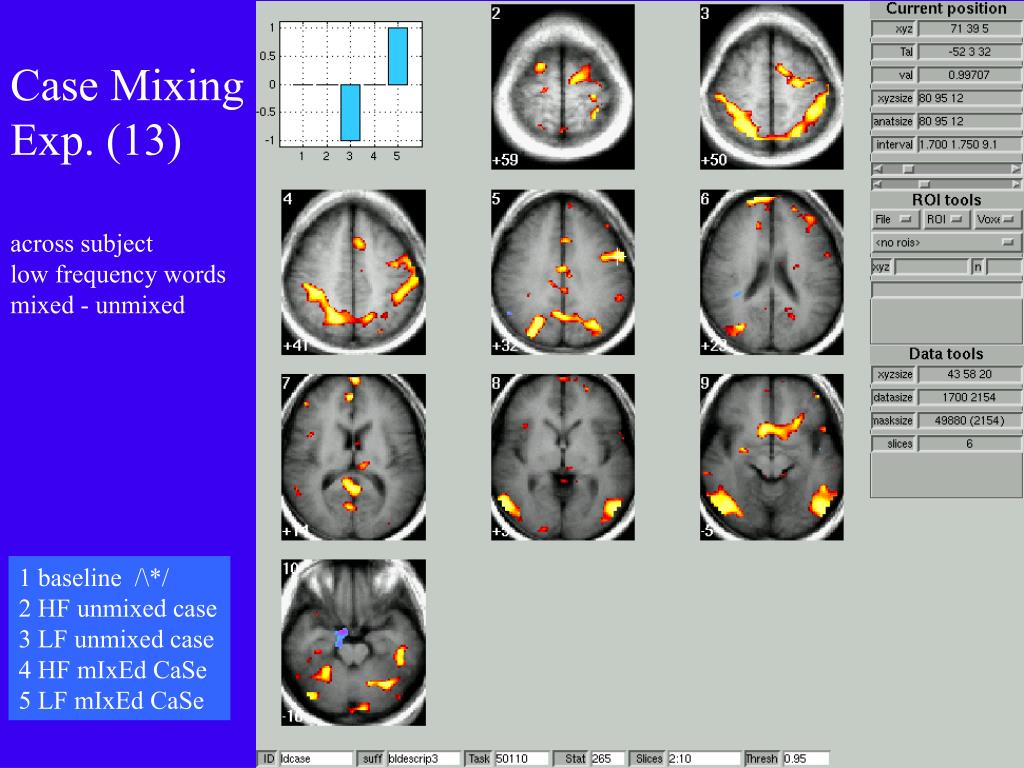Click left arrow of the upper slider
The image size is (1024, 768).
tap(877, 168)
